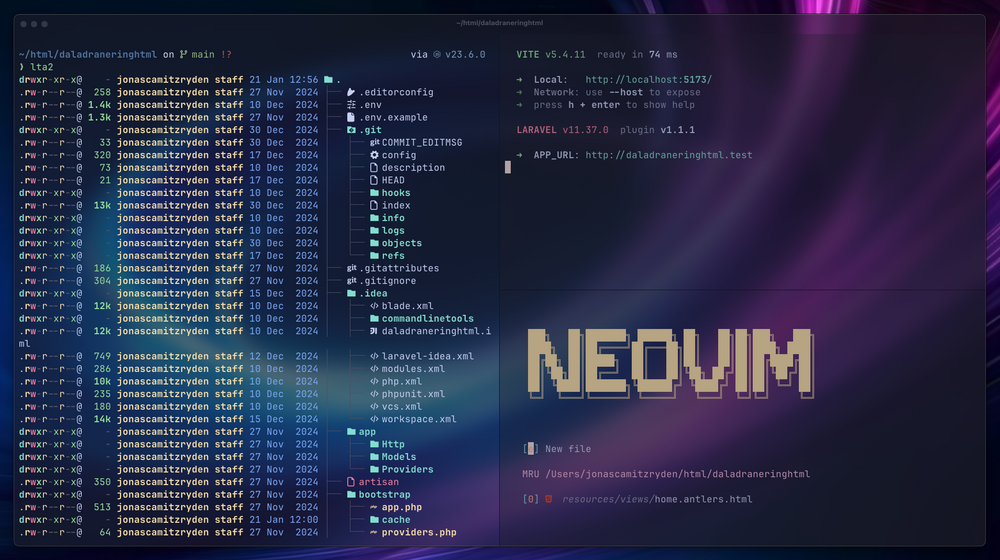Click the hooks folder icon
1000x560 pixels.
tap(374, 193)
